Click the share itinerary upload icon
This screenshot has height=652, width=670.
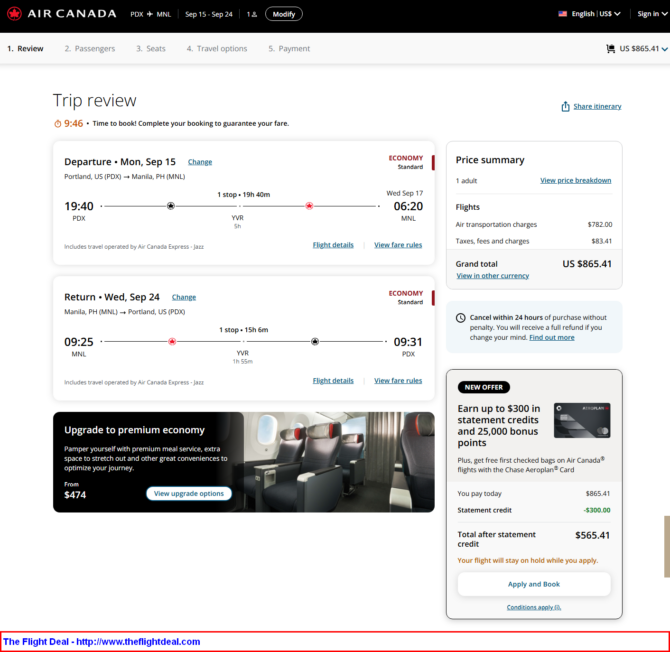pyautogui.click(x=565, y=106)
